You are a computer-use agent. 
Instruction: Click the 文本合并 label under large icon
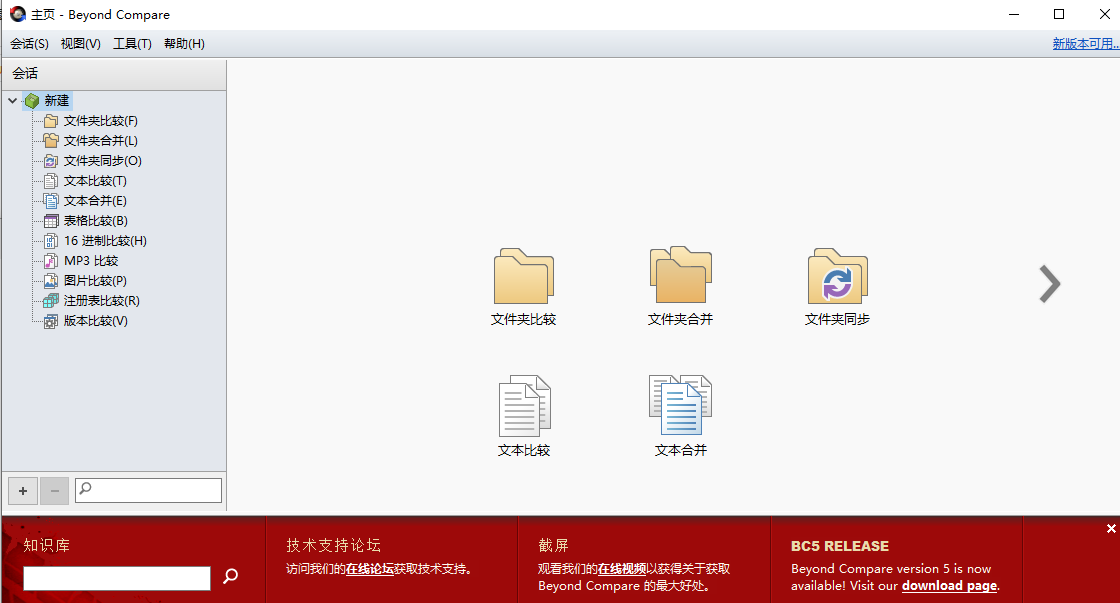[x=681, y=450]
